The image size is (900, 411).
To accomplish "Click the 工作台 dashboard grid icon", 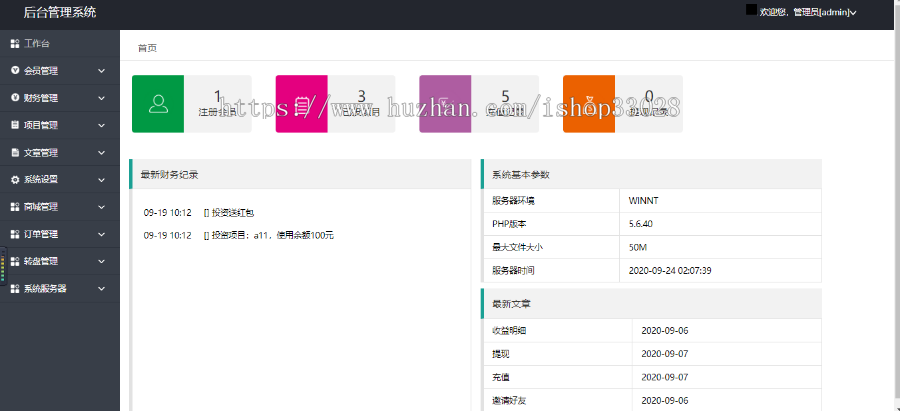I will 14,44.
